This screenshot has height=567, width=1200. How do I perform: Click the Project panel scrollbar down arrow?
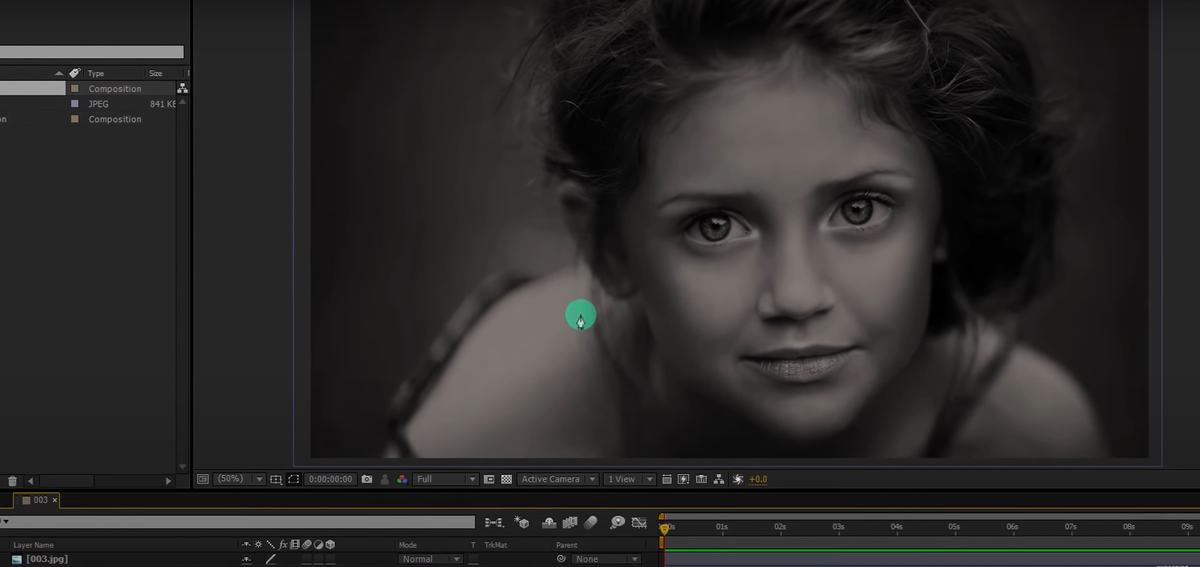tap(182, 466)
